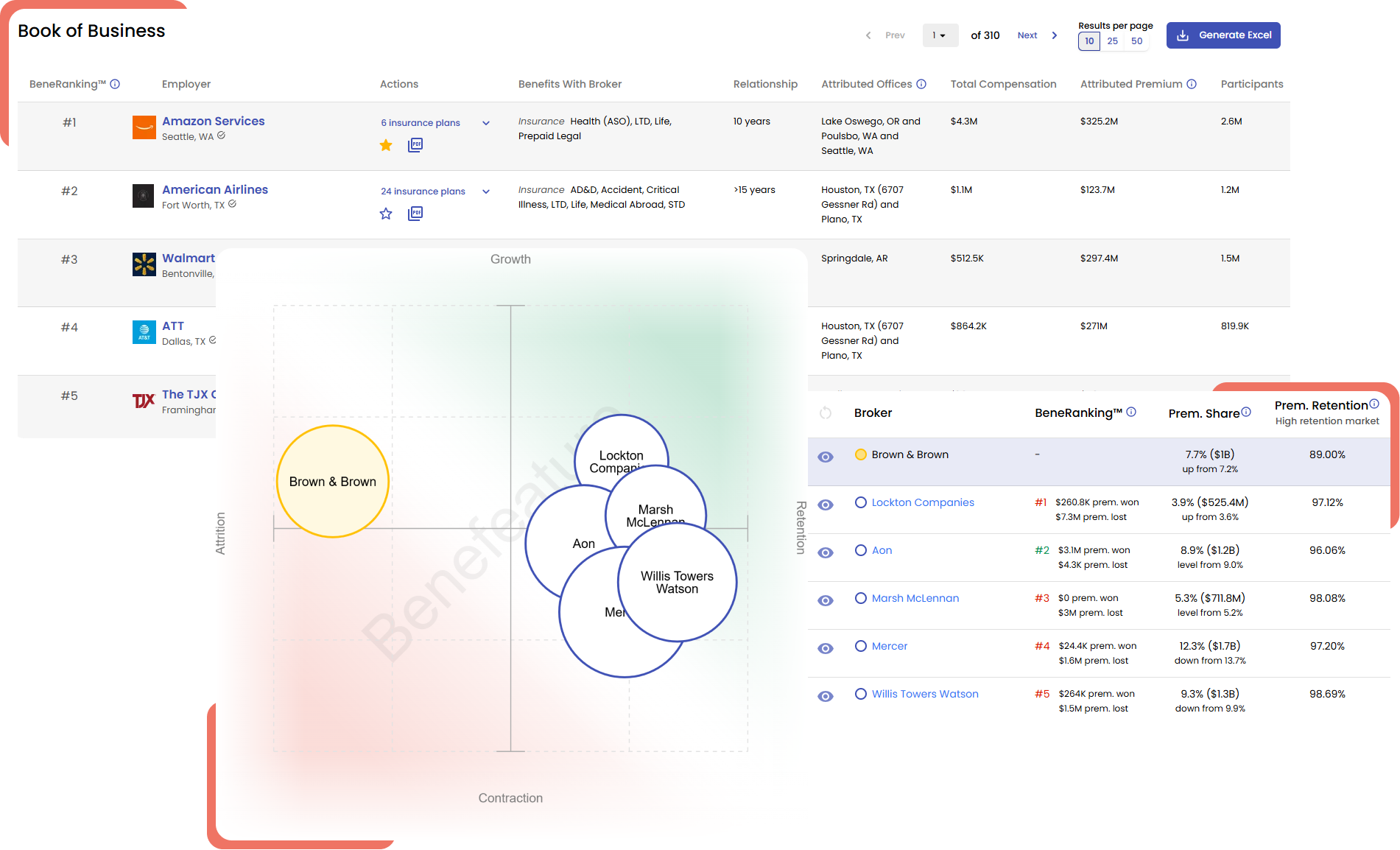Select the Lockton Companies radio button
The height and width of the screenshot is (850, 1400).
pyautogui.click(x=861, y=502)
